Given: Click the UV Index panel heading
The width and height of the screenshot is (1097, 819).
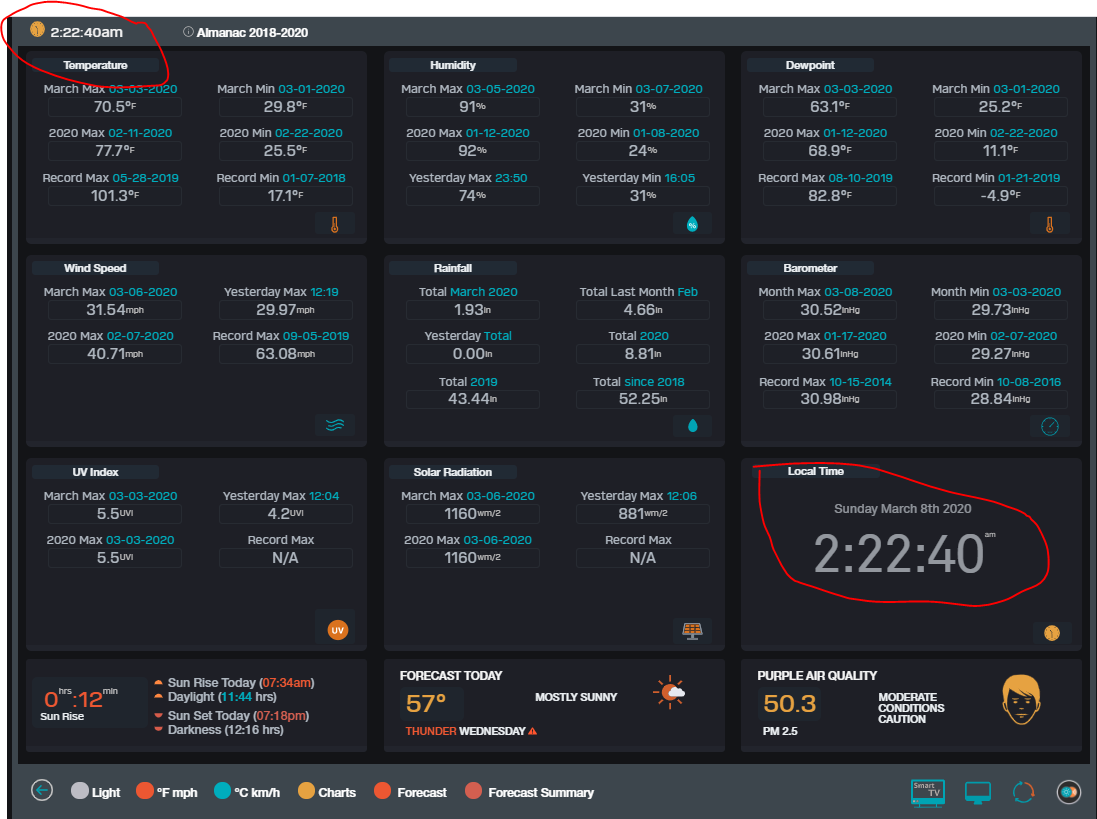Looking at the screenshot, I should pyautogui.click(x=95, y=472).
